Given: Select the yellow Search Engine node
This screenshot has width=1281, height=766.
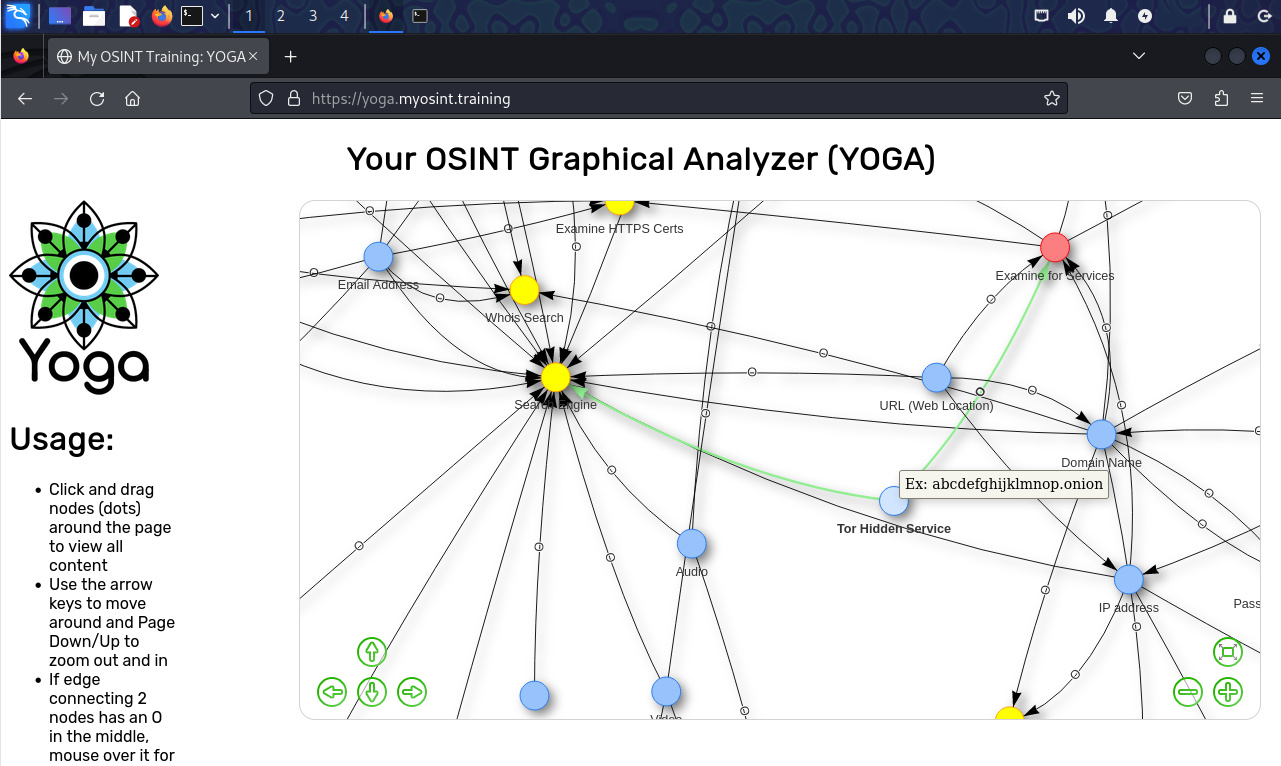Looking at the screenshot, I should (x=555, y=377).
